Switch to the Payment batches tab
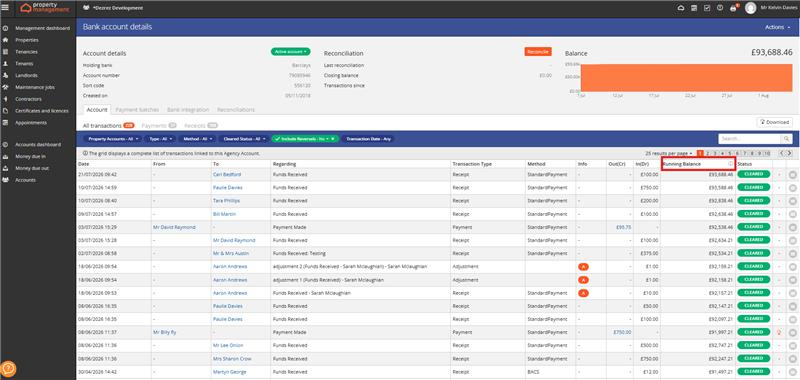The height and width of the screenshot is (380, 800). click(137, 110)
